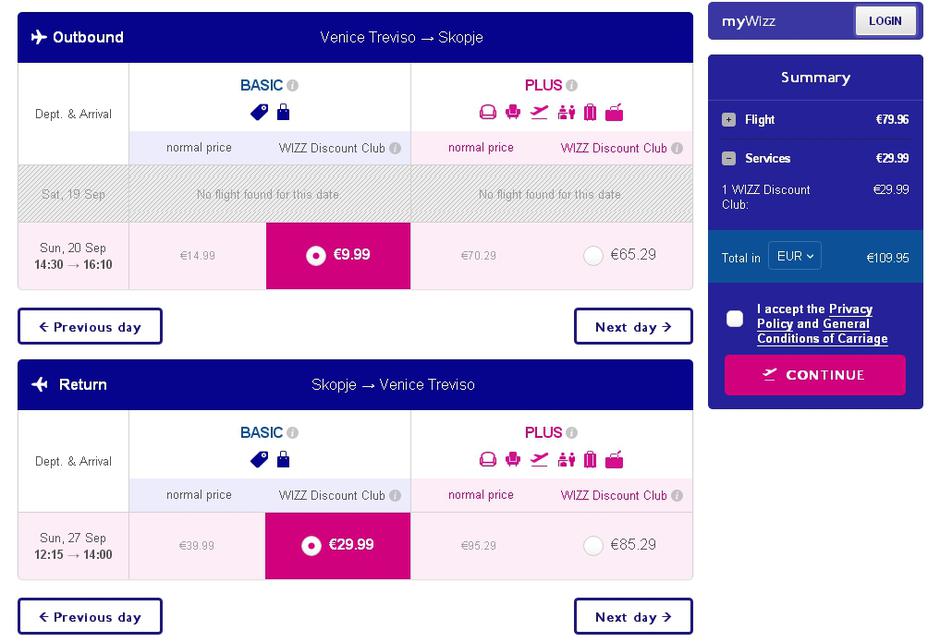Screen dimensions: 940x642
Task: Click the €14.99 normal price fare cell
Action: [197, 256]
